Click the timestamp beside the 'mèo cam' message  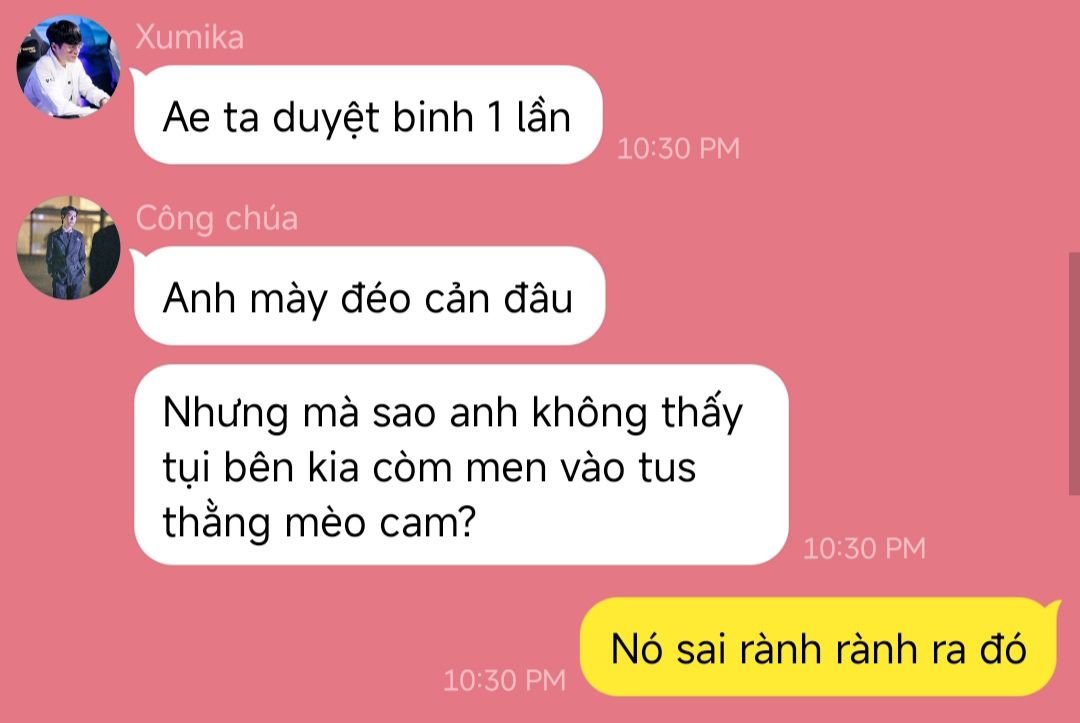[864, 549]
